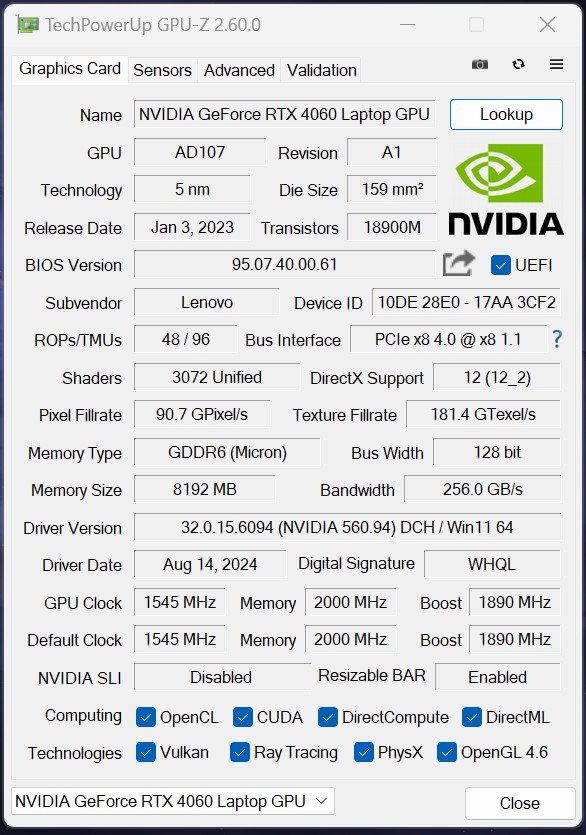Select the BIOS Version field

284,264
